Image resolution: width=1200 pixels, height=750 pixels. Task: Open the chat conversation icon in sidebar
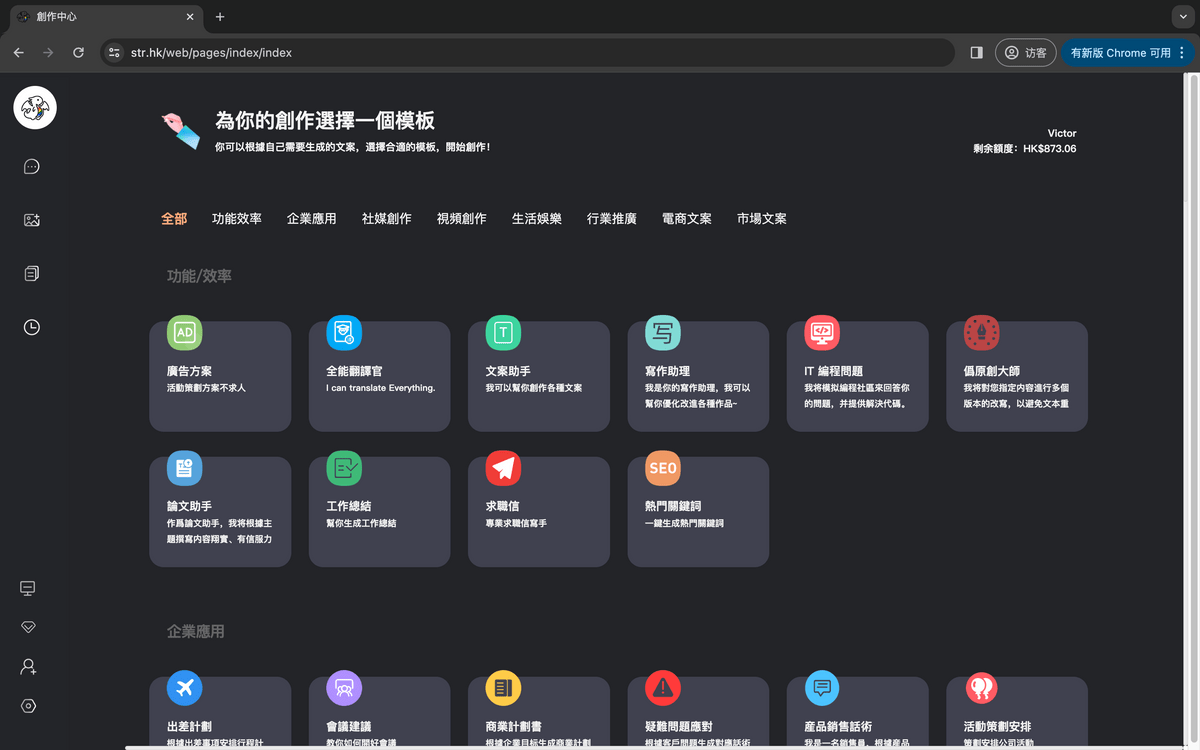[x=31, y=167]
